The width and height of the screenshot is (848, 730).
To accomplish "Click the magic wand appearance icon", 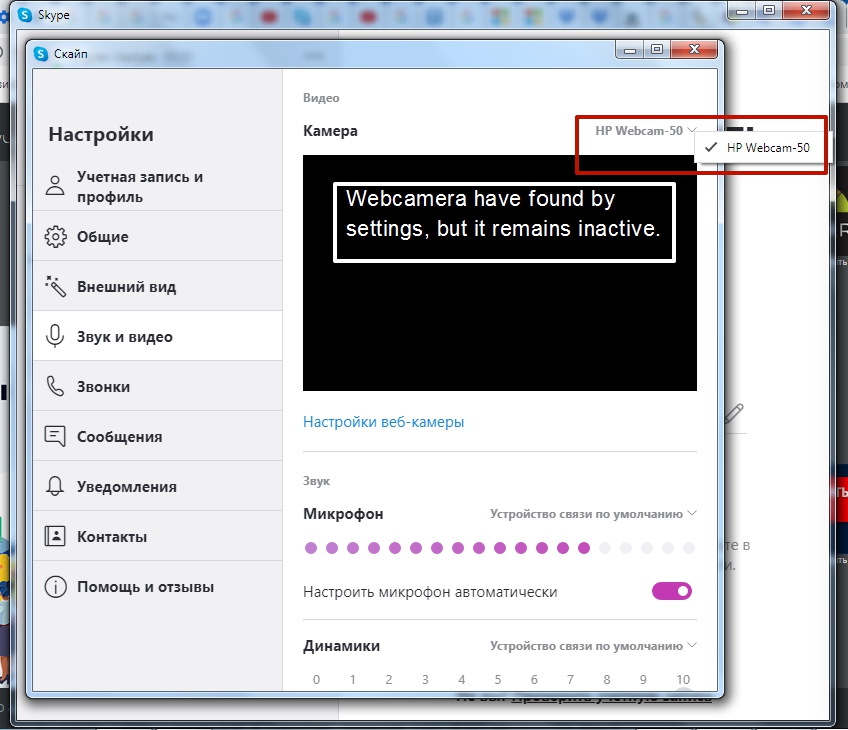I will (x=55, y=287).
